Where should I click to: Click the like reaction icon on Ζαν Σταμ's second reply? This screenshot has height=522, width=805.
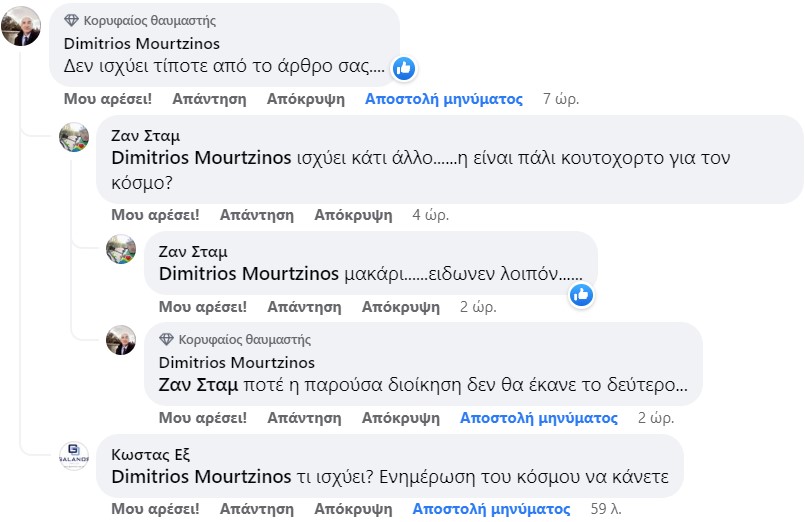tap(581, 295)
